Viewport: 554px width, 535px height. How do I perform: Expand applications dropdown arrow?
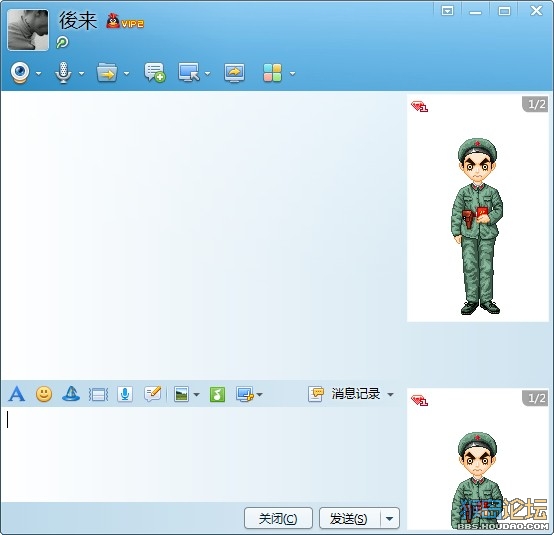(293, 74)
